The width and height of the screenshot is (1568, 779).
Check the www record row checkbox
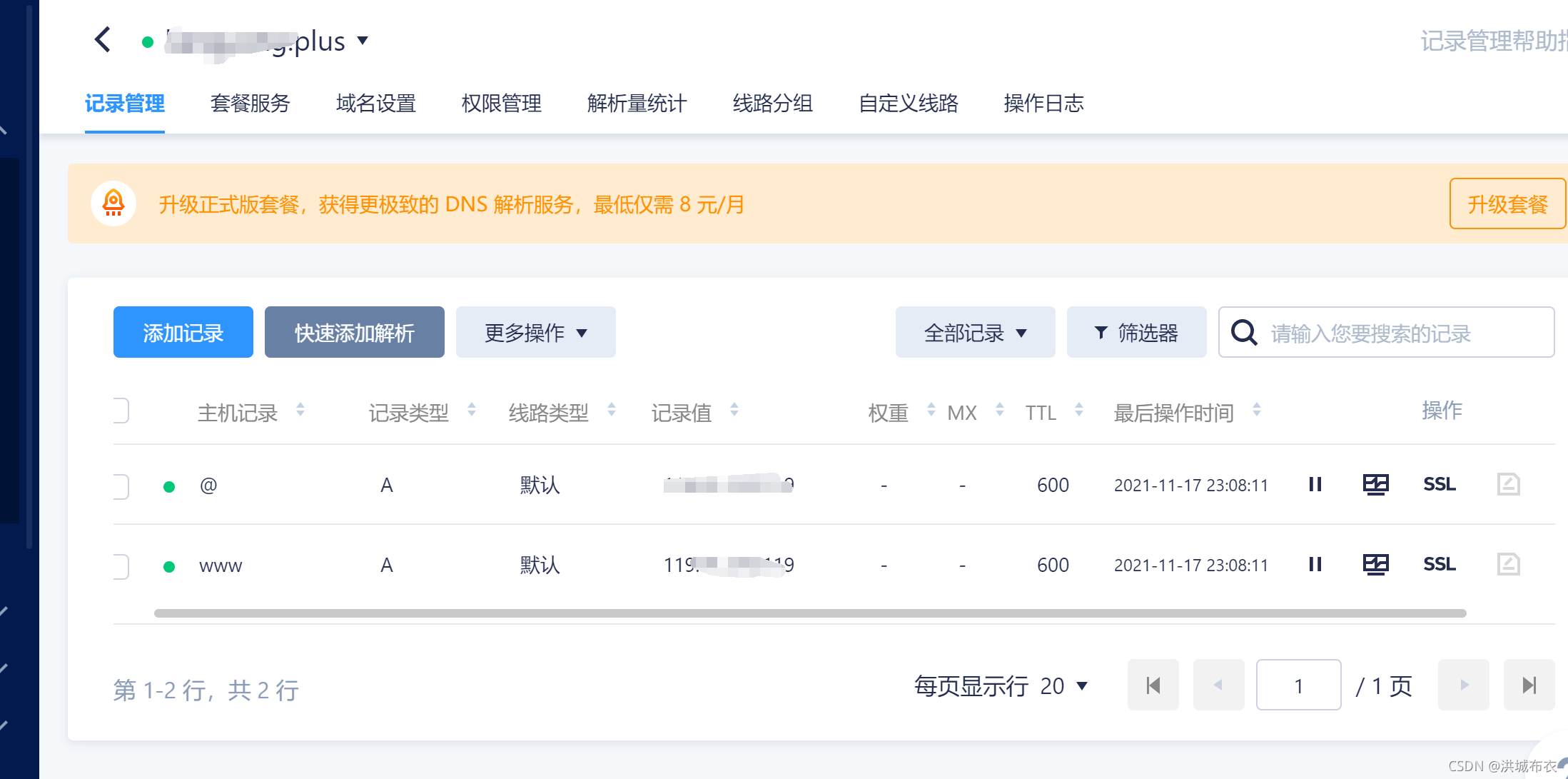coord(121,567)
